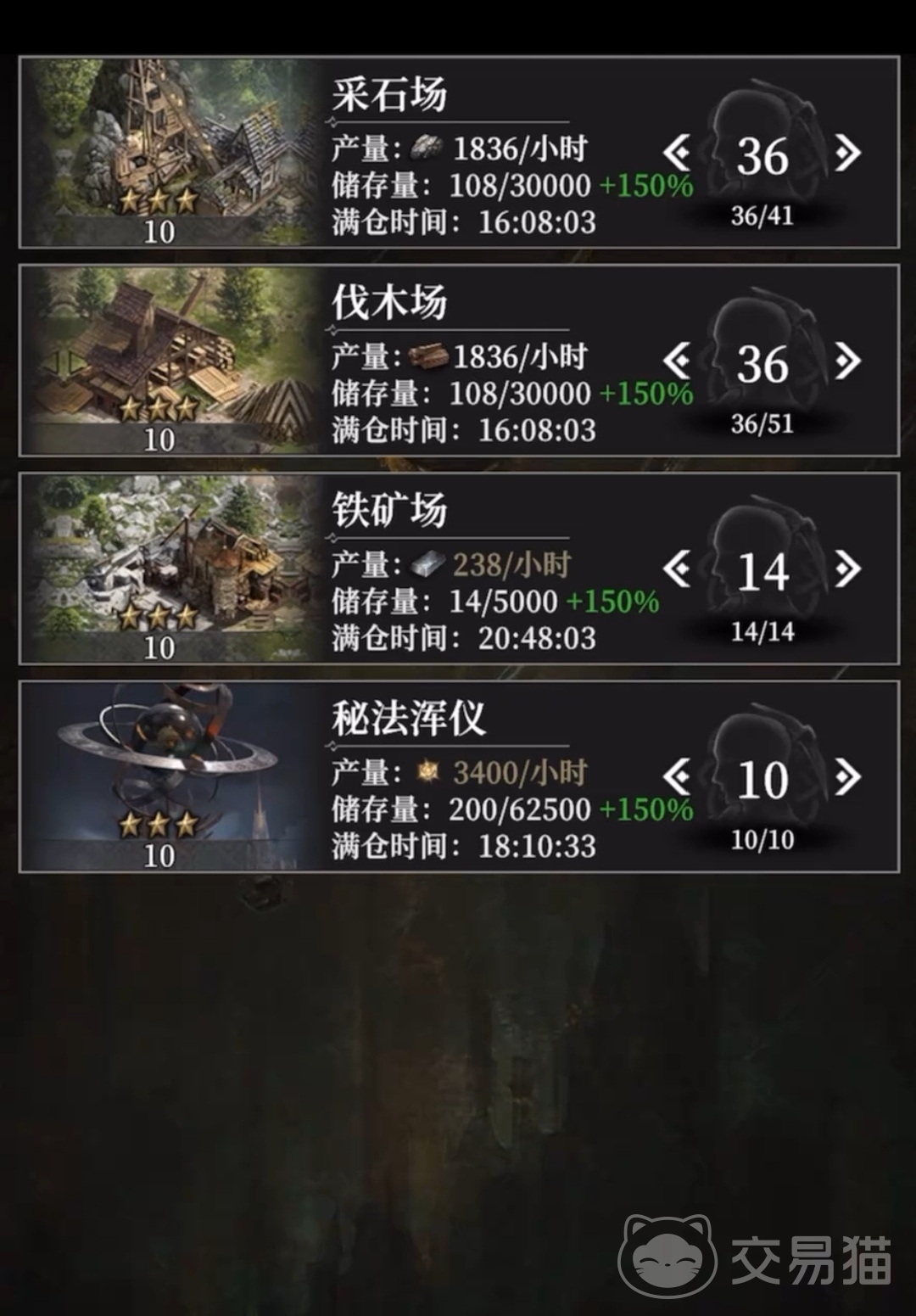Image resolution: width=916 pixels, height=1316 pixels.
Task: Open the 采石场 building thumbnail
Action: click(170, 152)
